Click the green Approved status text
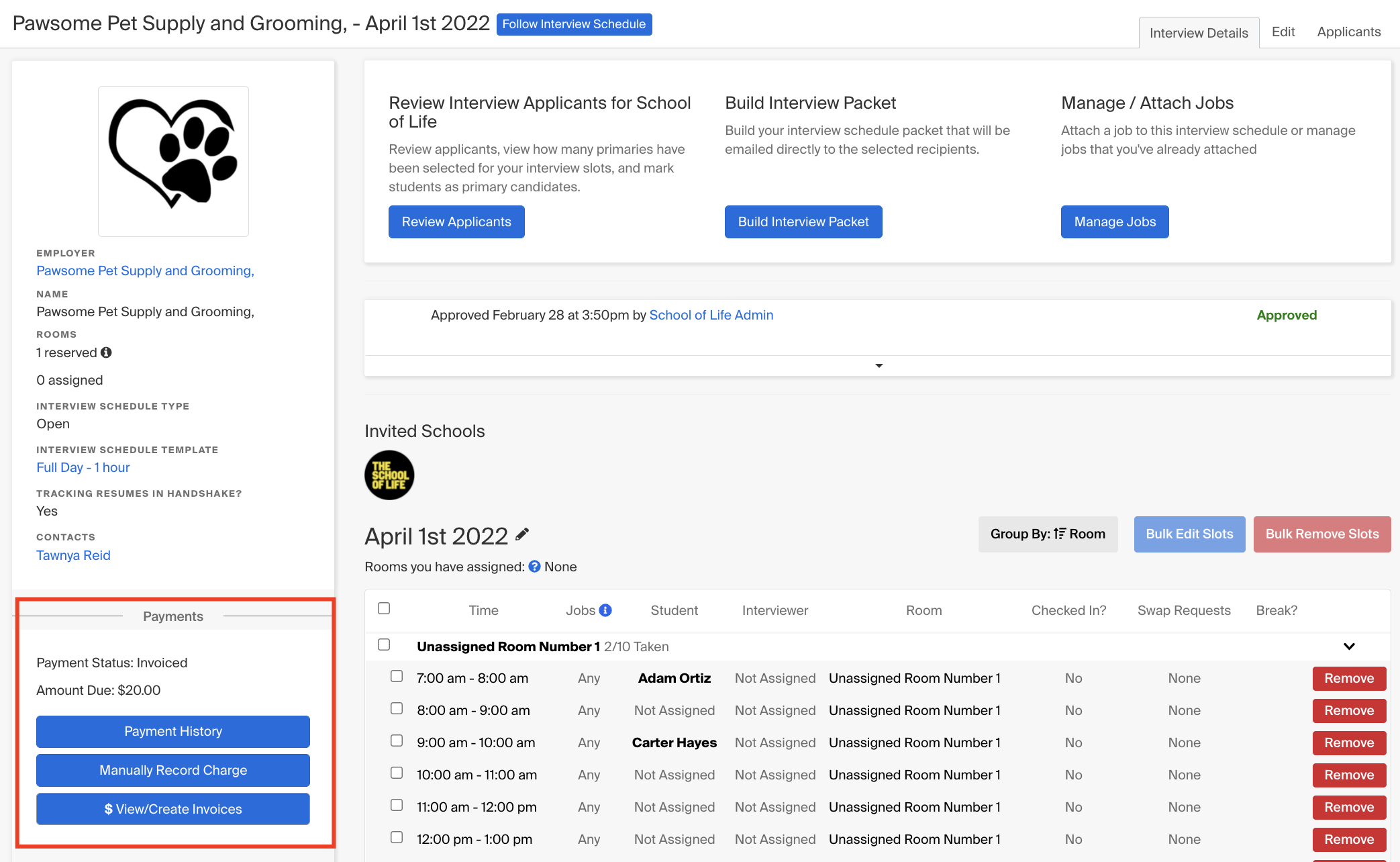 (x=1287, y=315)
